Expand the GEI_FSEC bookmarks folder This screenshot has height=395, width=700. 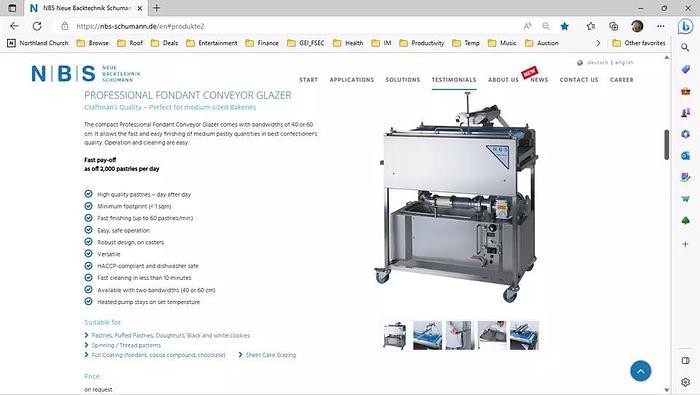[306, 43]
